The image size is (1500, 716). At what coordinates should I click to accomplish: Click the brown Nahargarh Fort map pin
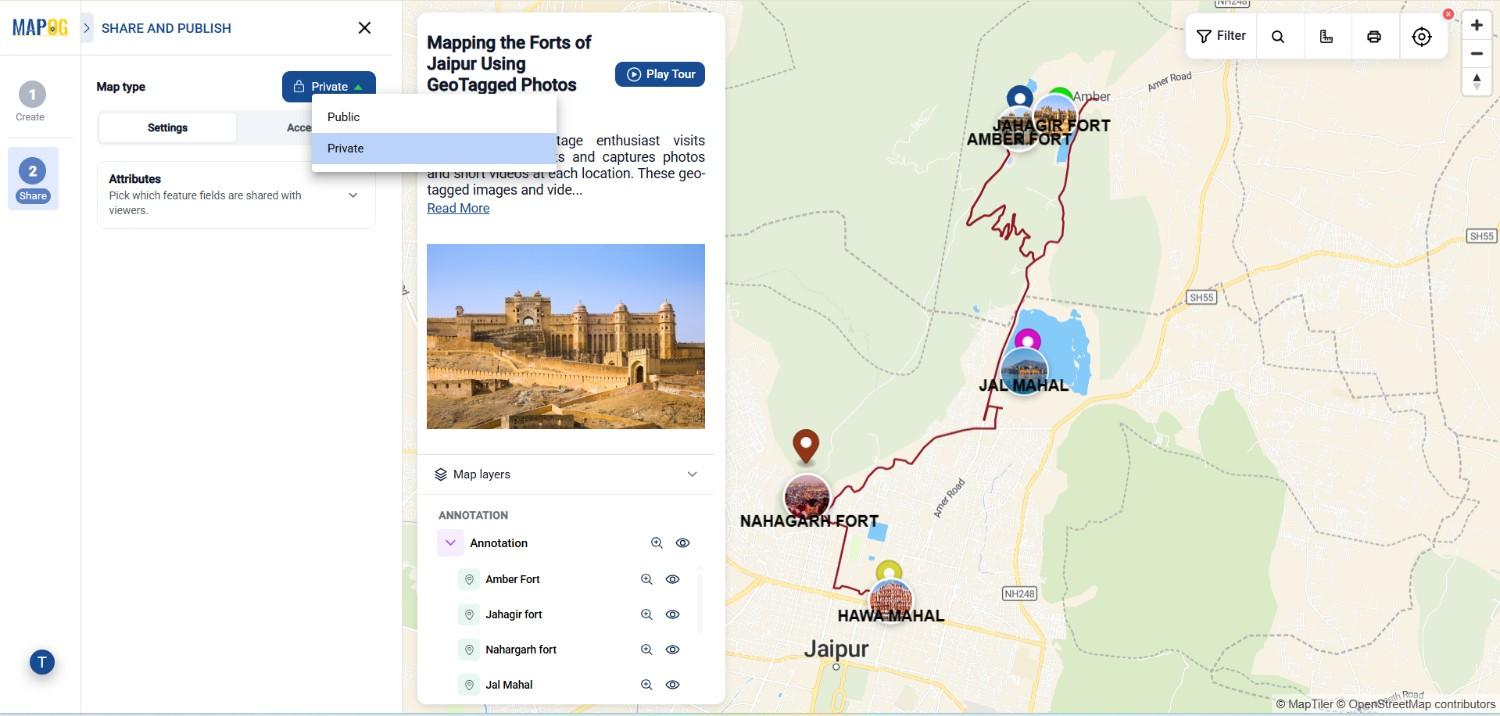[806, 446]
